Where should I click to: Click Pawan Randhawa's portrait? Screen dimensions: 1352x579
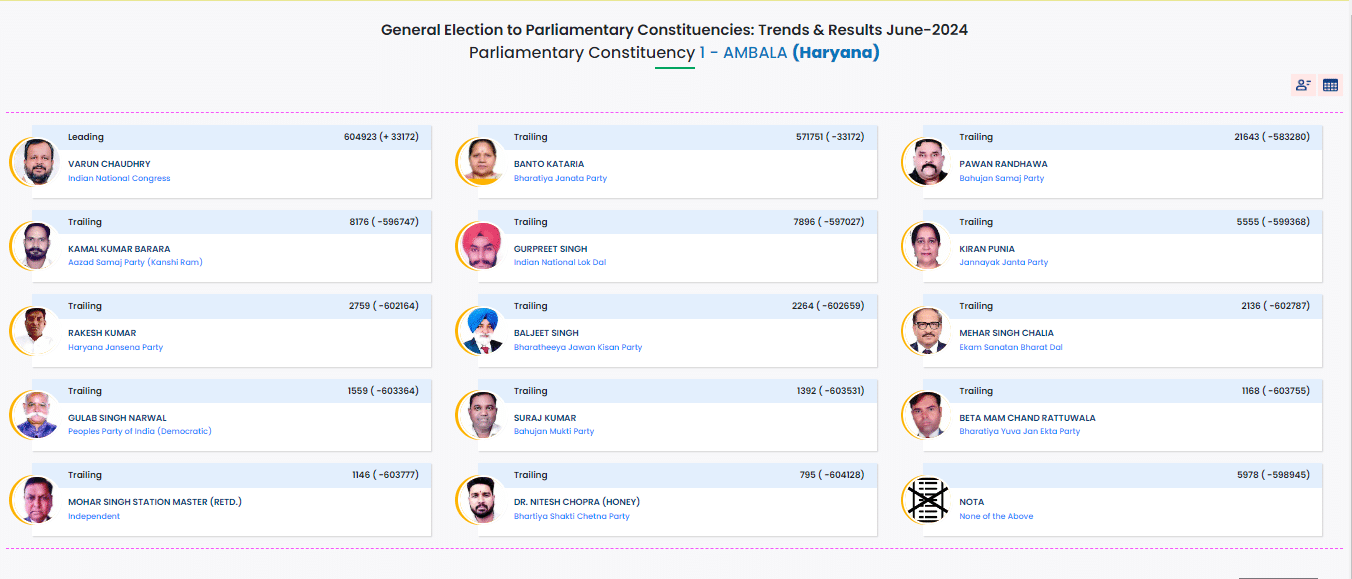928,162
